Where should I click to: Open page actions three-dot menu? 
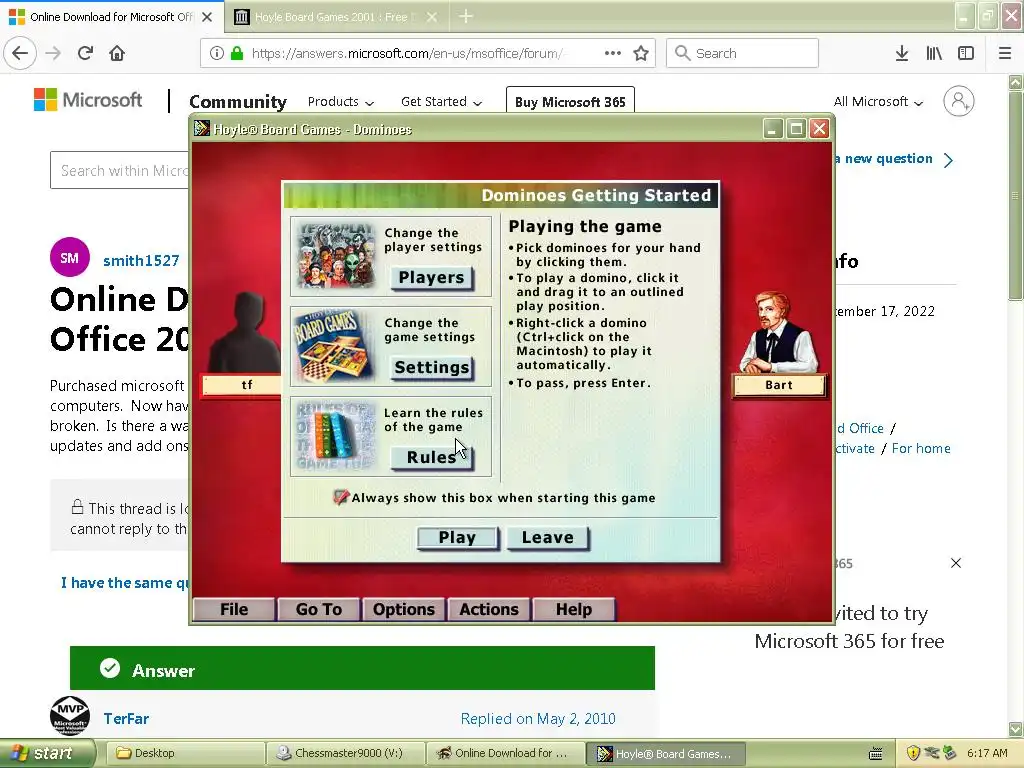click(613, 53)
